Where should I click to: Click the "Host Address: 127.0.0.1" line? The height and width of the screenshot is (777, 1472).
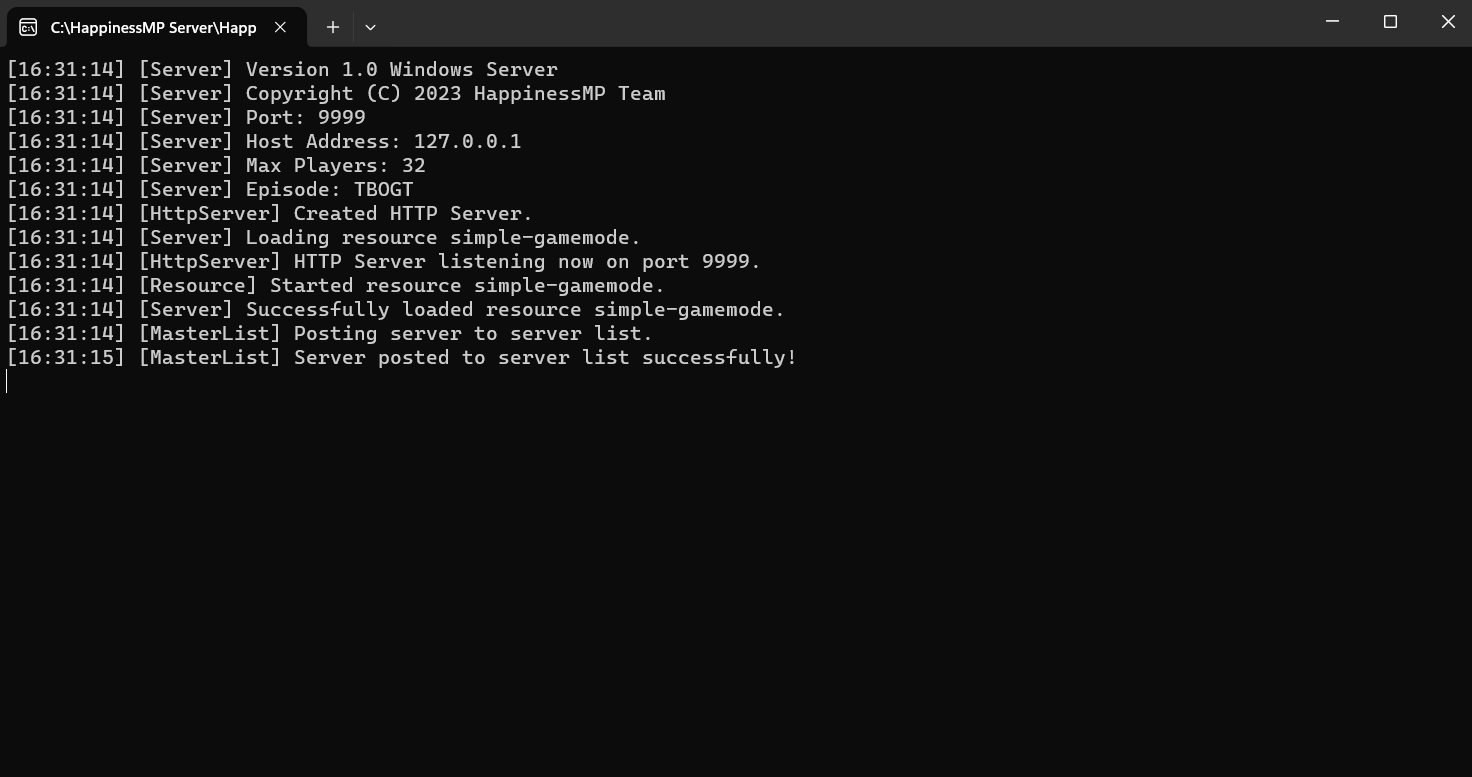tap(384, 141)
